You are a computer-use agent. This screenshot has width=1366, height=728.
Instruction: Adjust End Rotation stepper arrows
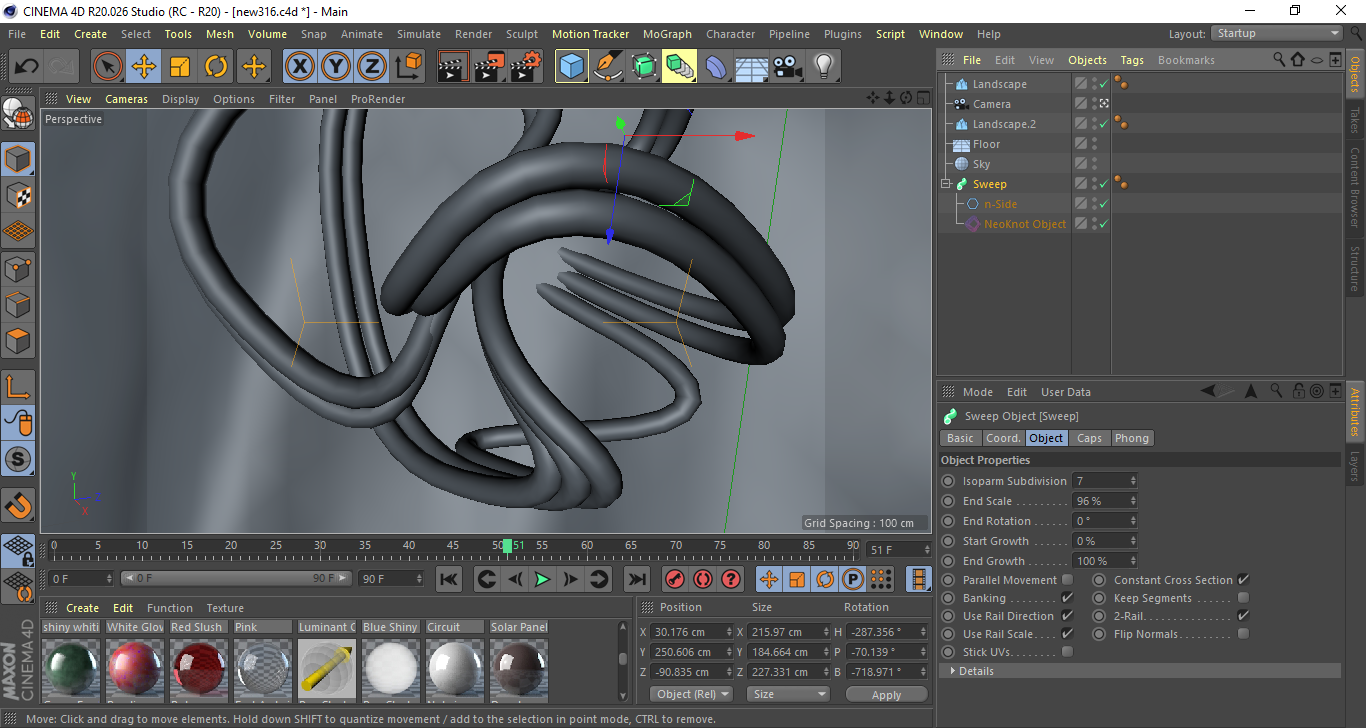1133,521
